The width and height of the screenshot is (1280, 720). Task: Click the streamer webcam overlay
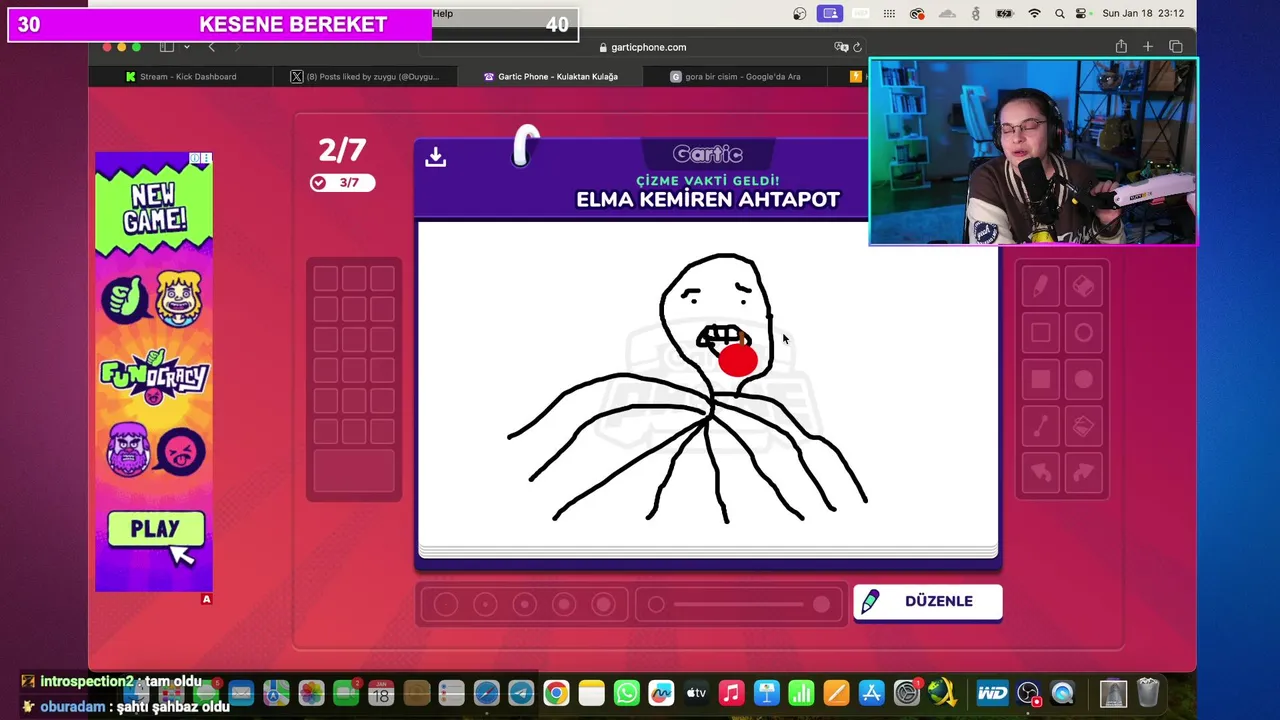click(x=1033, y=151)
